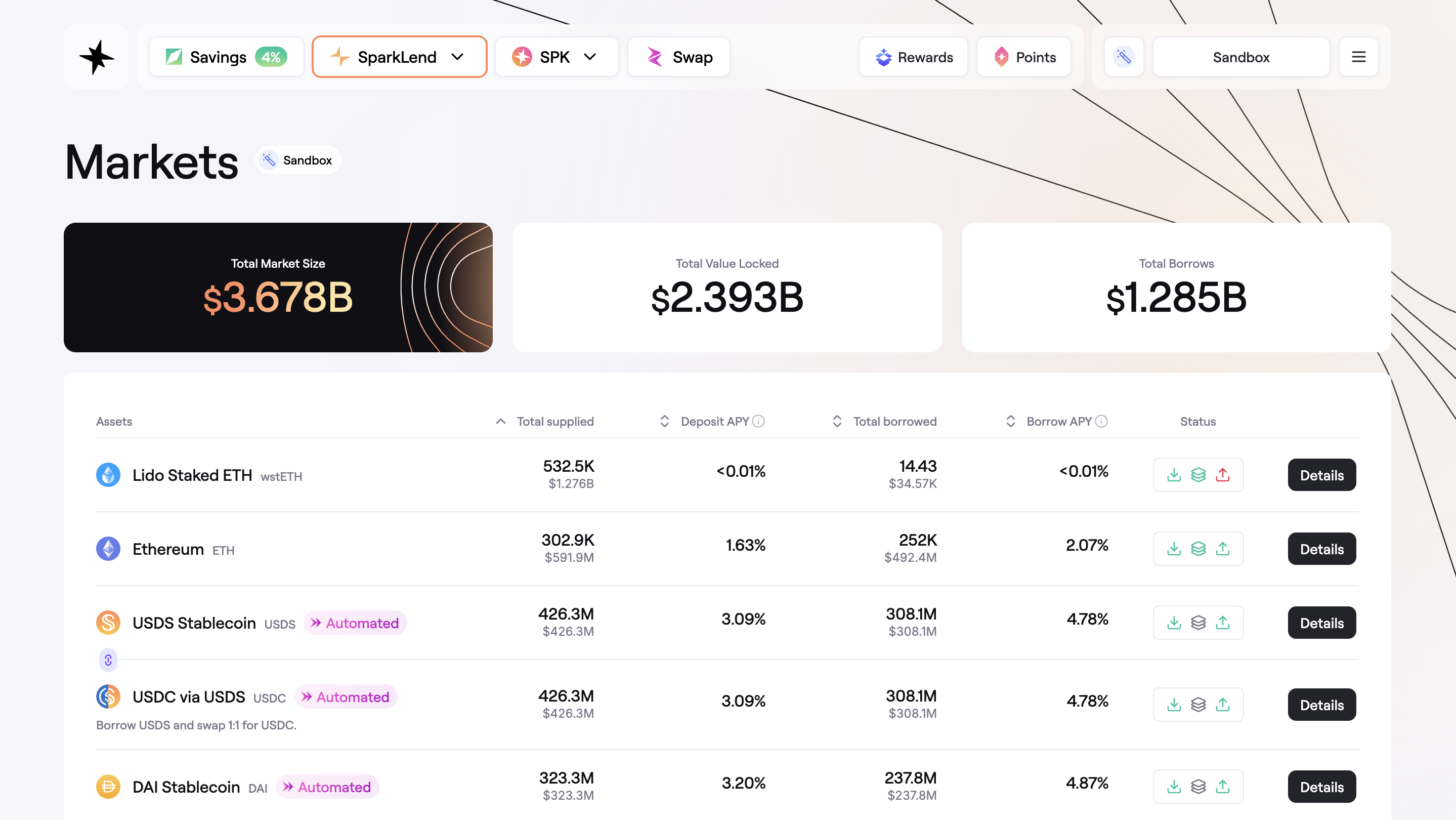Click Lido Staked ETH token icon
The height and width of the screenshot is (820, 1456).
coord(108,475)
